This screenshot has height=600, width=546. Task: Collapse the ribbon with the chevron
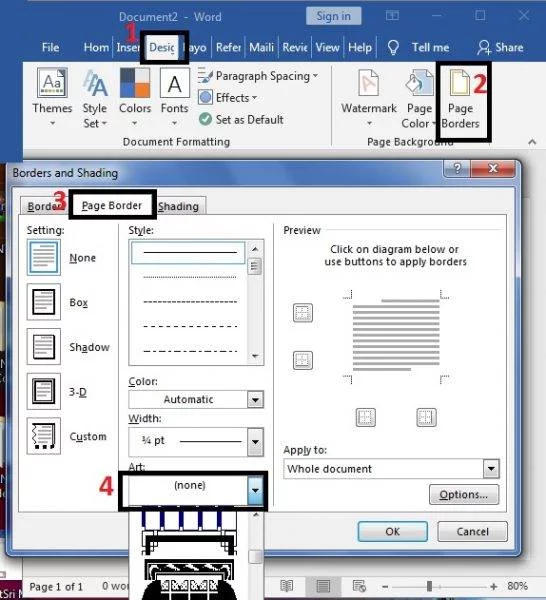[x=532, y=142]
